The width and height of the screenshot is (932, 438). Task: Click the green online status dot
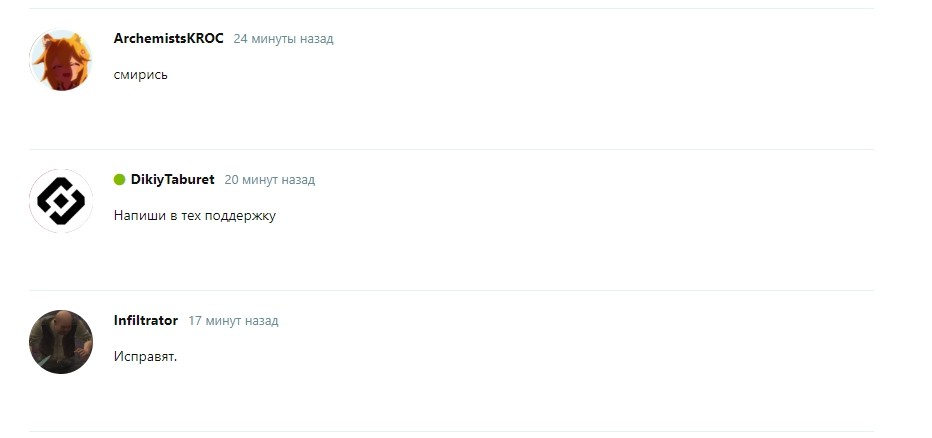pyautogui.click(x=119, y=179)
